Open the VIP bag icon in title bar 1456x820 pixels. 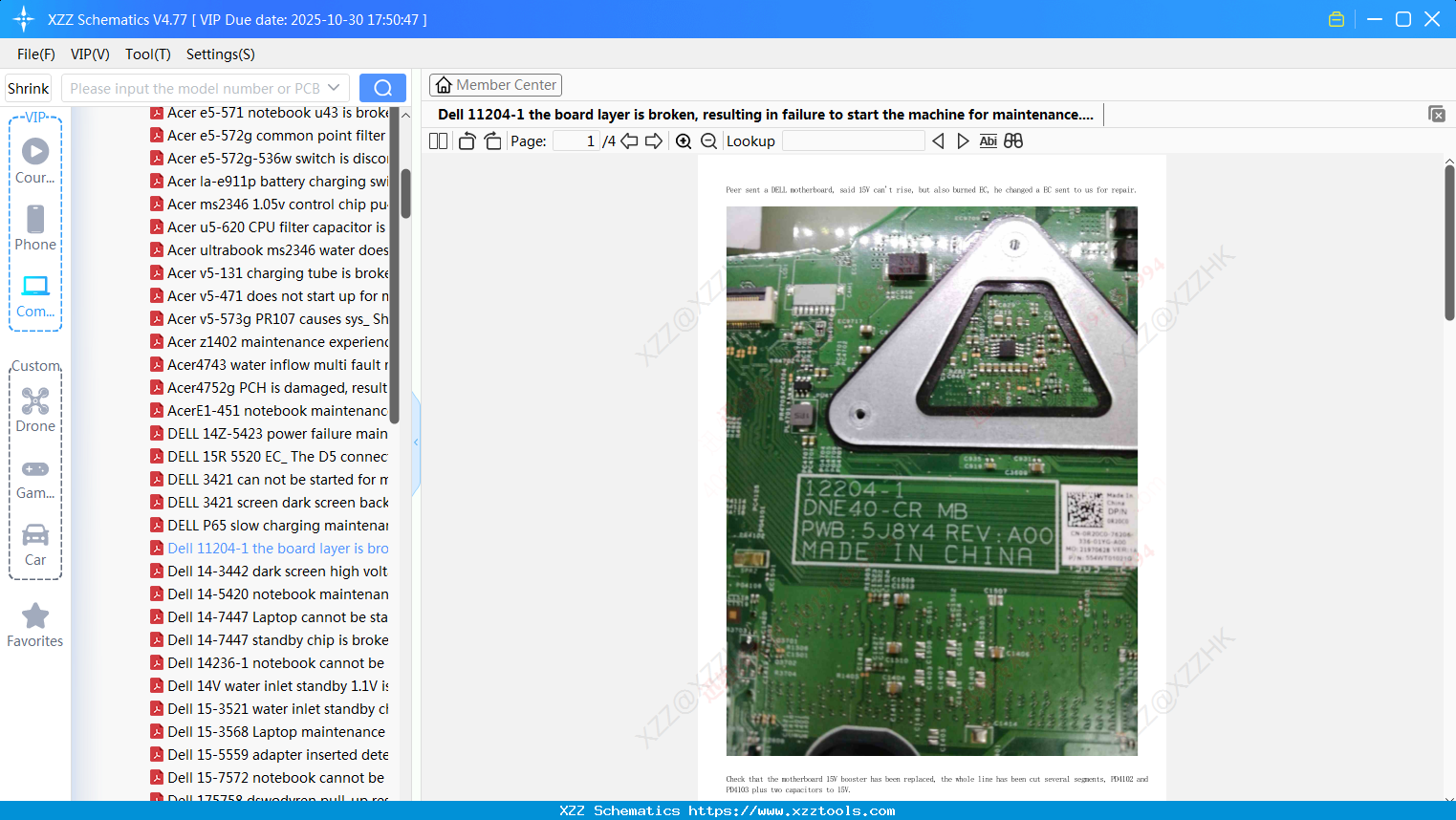pos(1336,19)
